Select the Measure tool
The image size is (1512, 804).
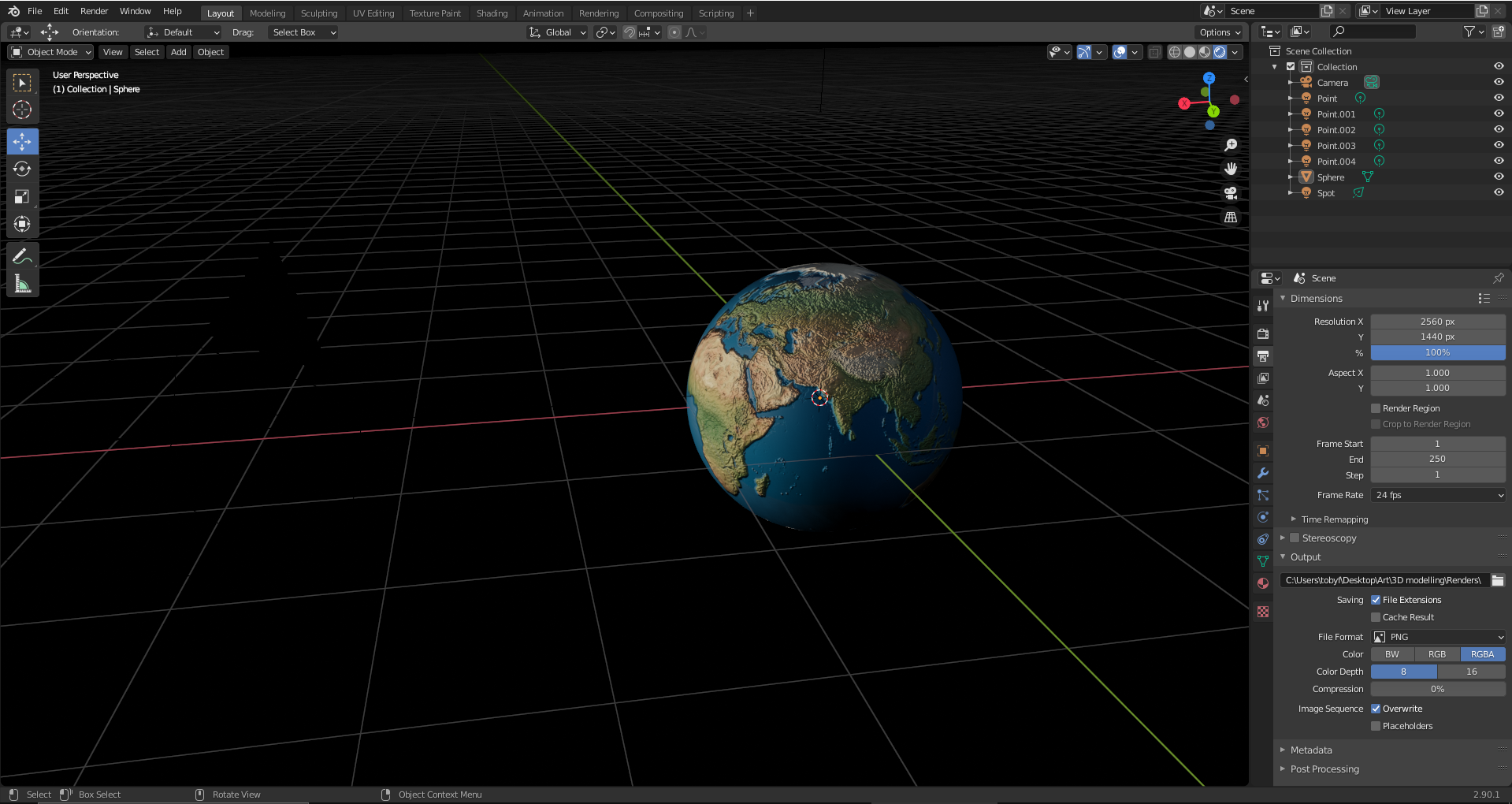pos(22,284)
